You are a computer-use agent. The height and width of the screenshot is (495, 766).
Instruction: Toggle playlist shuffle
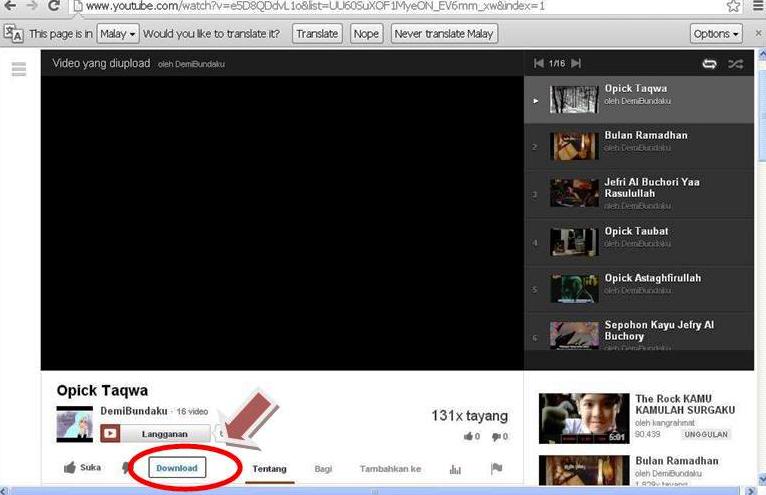tap(736, 64)
